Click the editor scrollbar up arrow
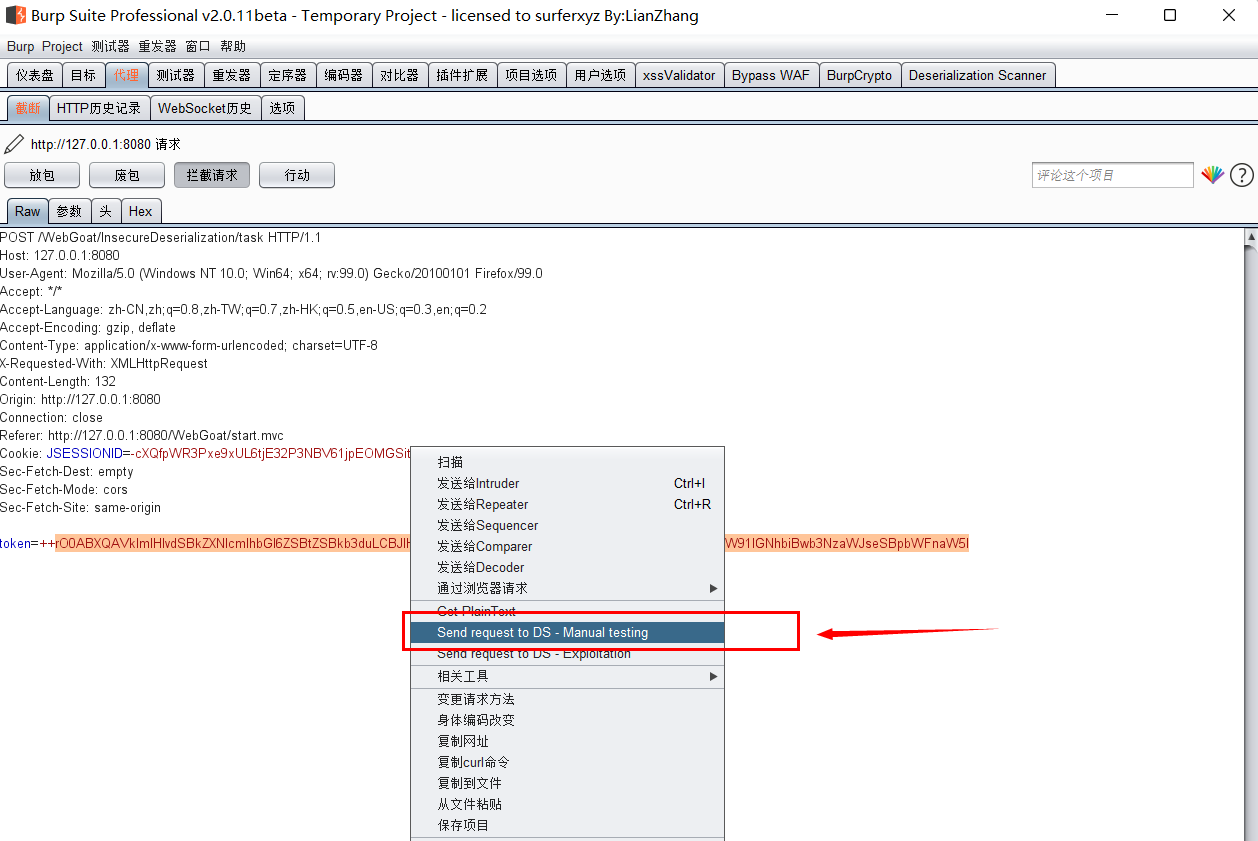 click(1250, 237)
